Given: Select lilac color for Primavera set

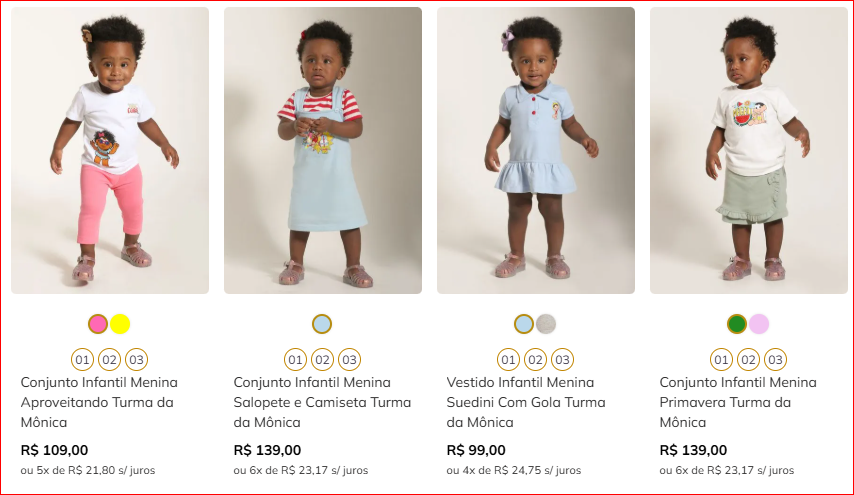Looking at the screenshot, I should pyautogui.click(x=759, y=324).
